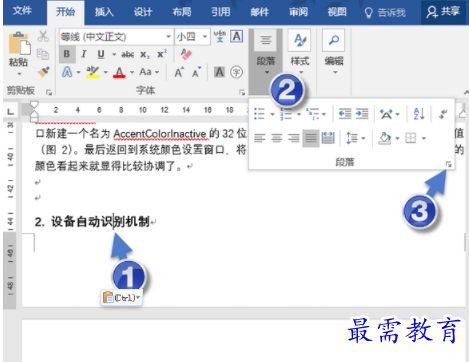Select the Format Painter brush
469x362 pixels.
[x=43, y=71]
